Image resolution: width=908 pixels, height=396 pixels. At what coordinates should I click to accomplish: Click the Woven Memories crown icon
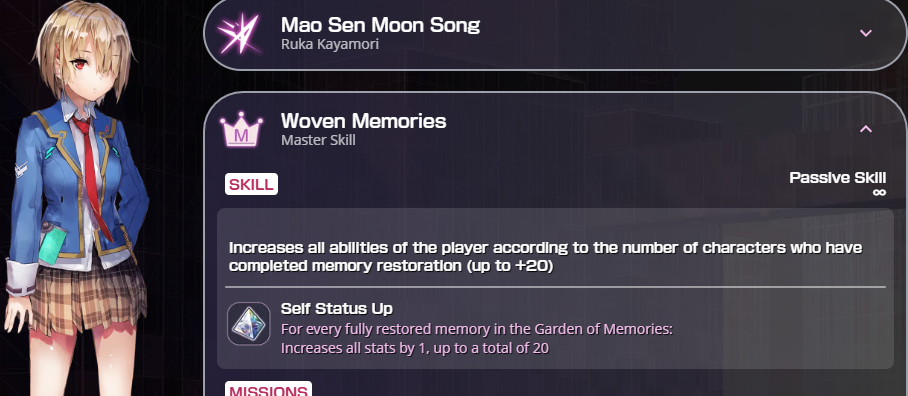click(x=241, y=131)
